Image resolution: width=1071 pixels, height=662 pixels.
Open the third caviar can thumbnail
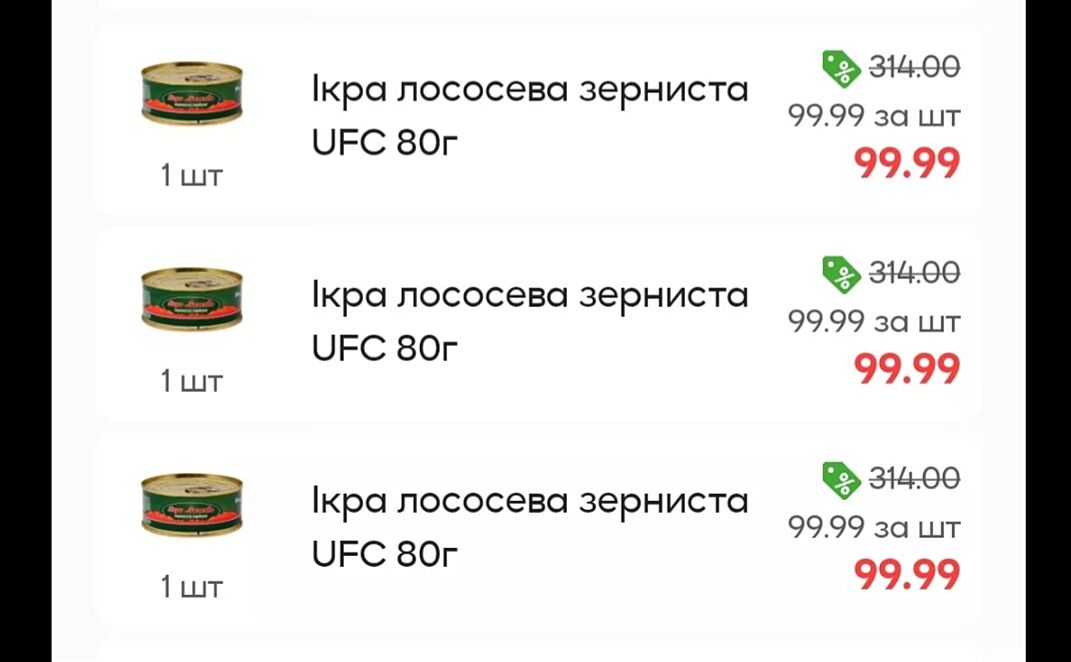[x=192, y=504]
